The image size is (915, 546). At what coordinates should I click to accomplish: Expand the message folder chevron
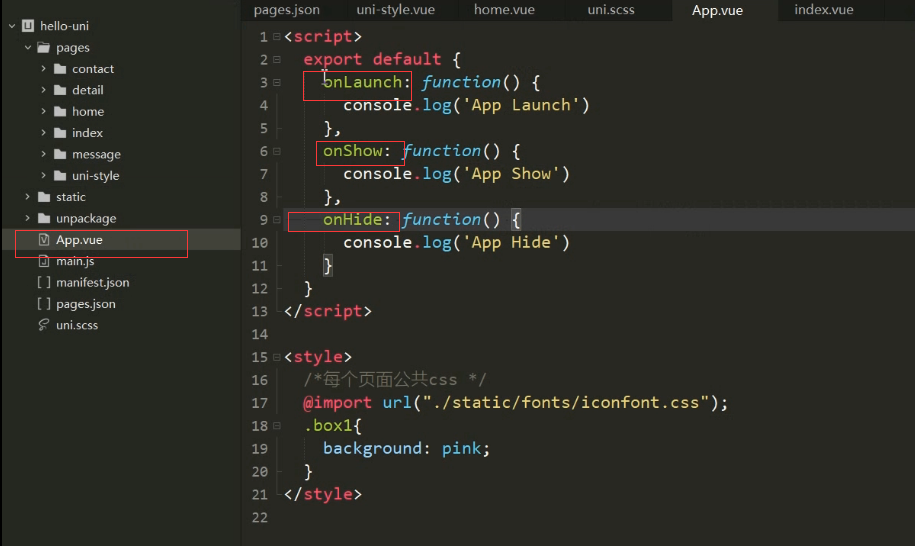point(43,154)
